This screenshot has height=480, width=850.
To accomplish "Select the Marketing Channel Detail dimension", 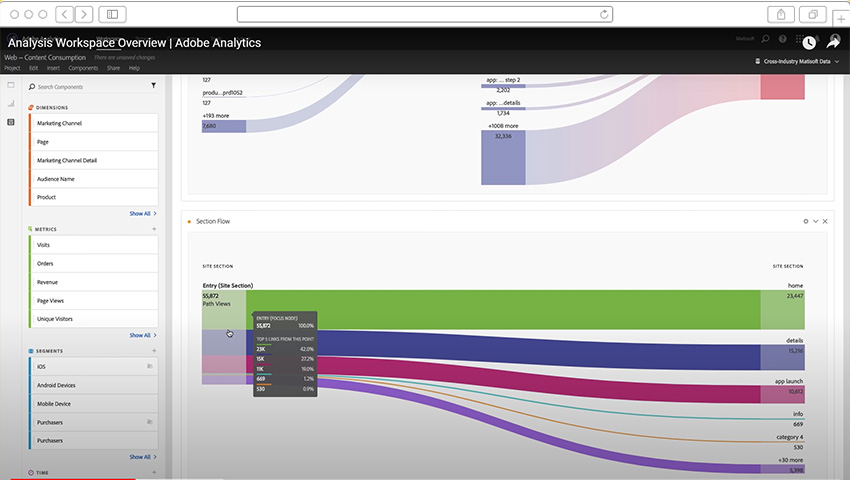I will [93, 160].
